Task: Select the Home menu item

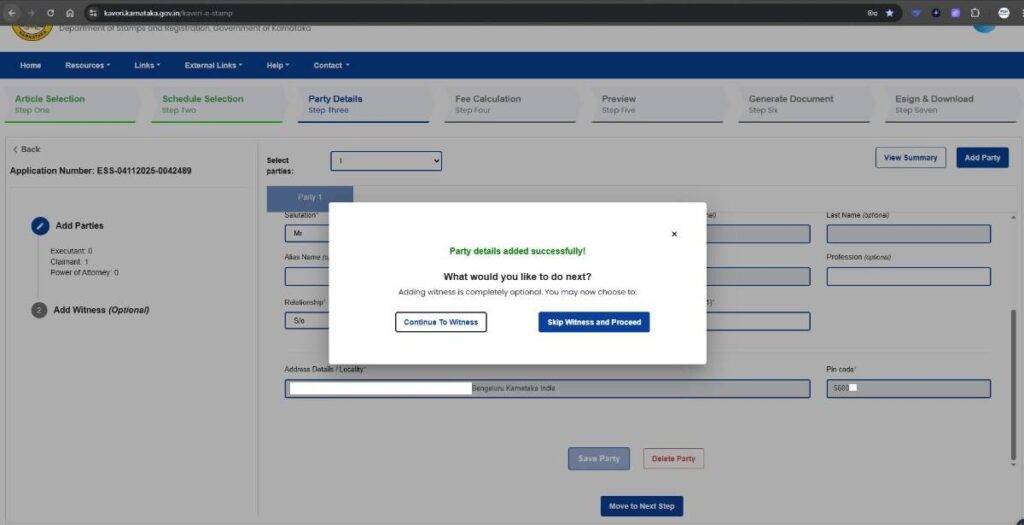Action: [30, 65]
